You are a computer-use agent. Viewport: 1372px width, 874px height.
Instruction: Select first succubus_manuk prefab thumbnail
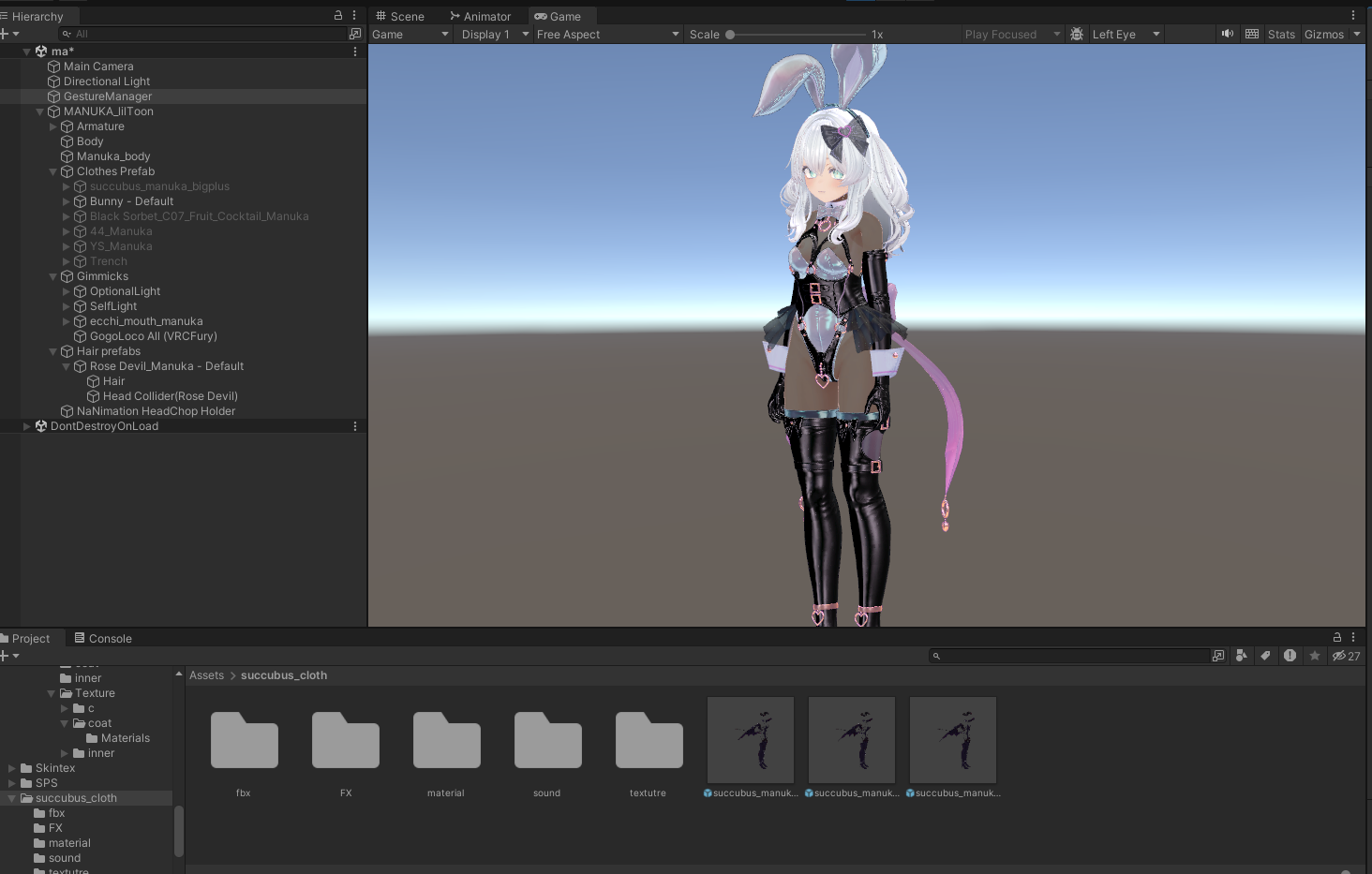[751, 740]
